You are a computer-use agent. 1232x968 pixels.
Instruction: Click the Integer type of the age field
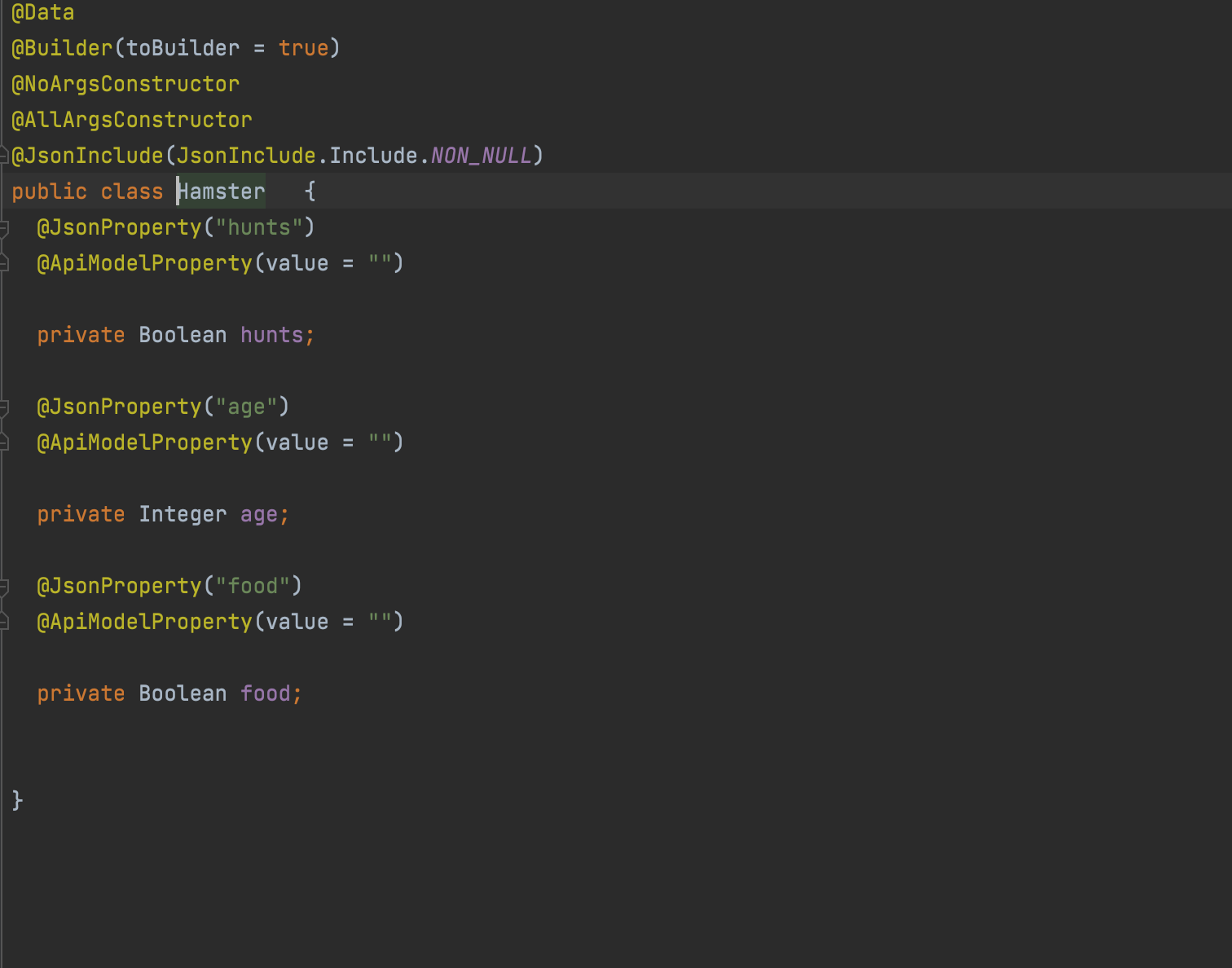tap(183, 513)
